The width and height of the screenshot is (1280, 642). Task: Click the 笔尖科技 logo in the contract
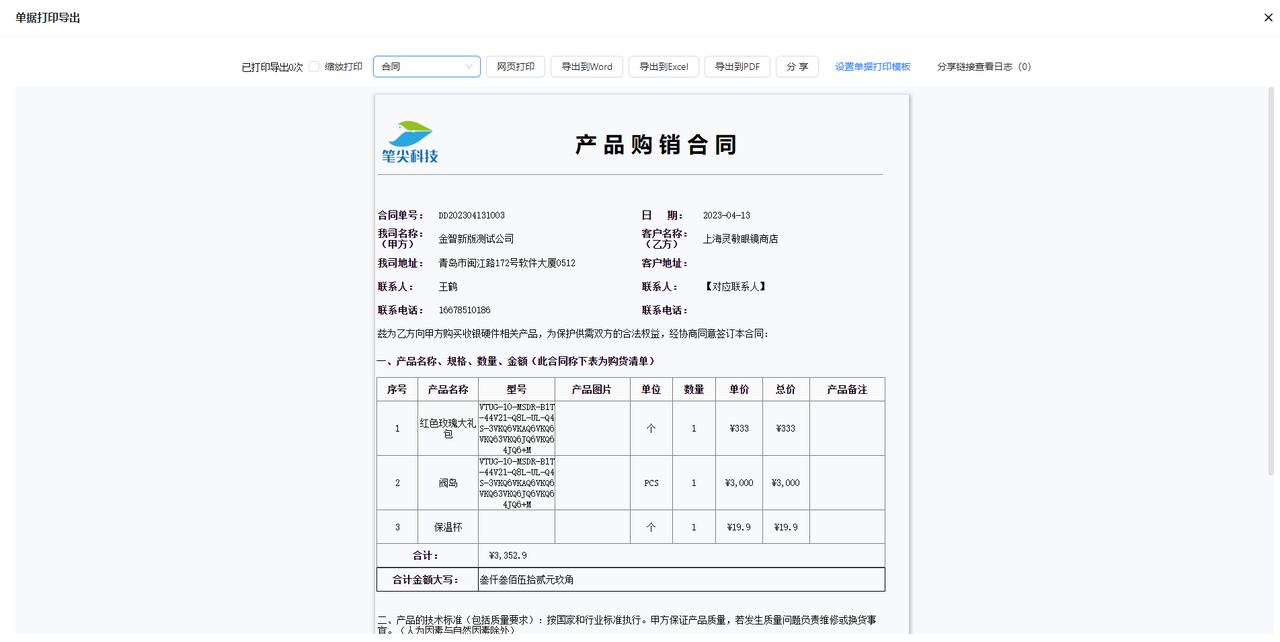[410, 142]
